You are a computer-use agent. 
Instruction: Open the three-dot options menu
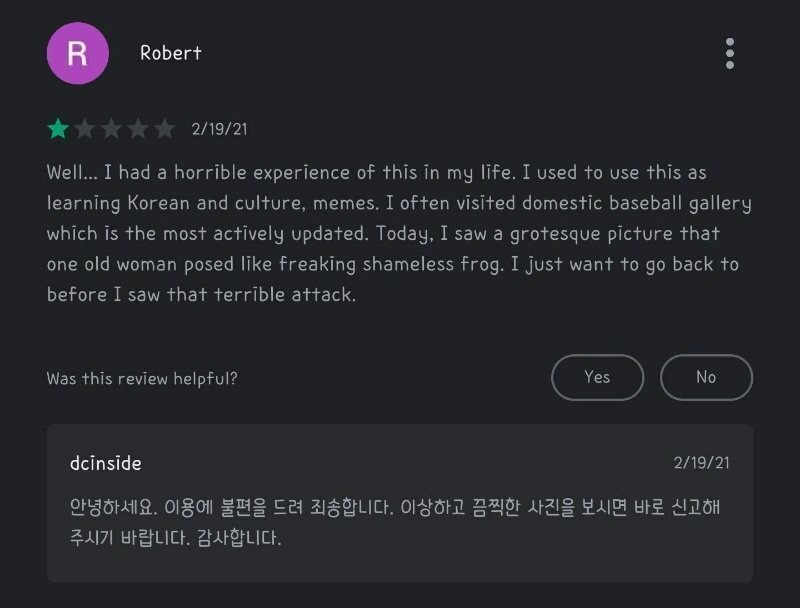coord(730,53)
